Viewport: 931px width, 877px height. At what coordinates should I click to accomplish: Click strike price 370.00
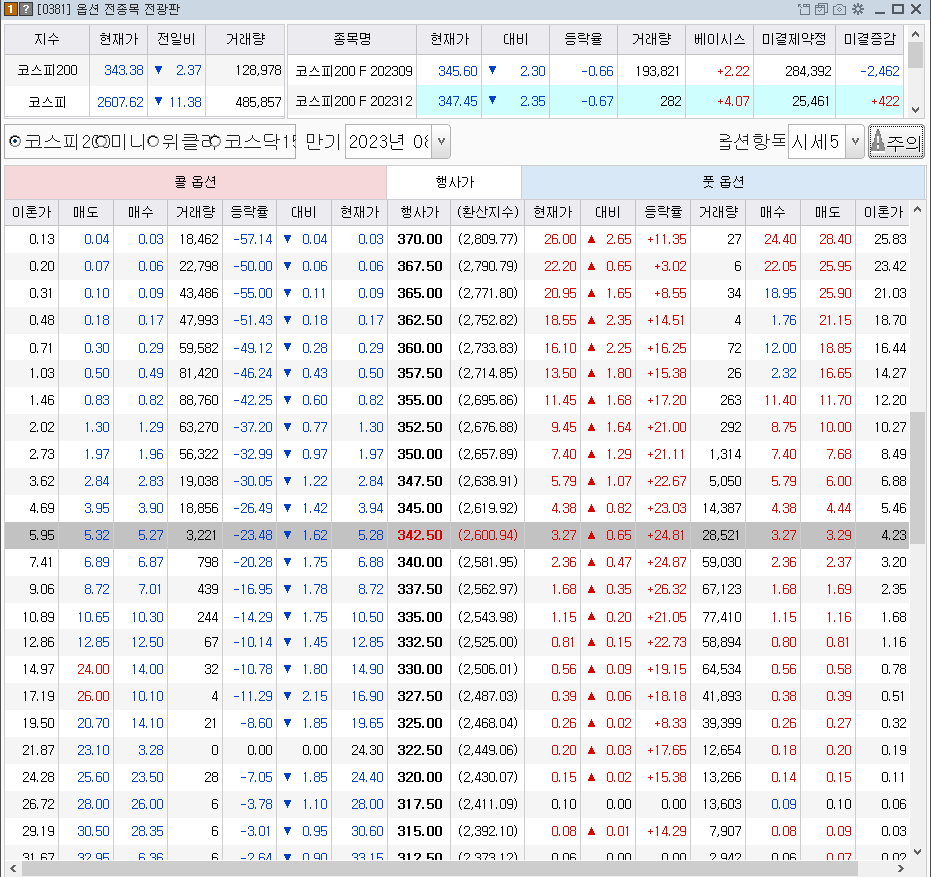[420, 239]
